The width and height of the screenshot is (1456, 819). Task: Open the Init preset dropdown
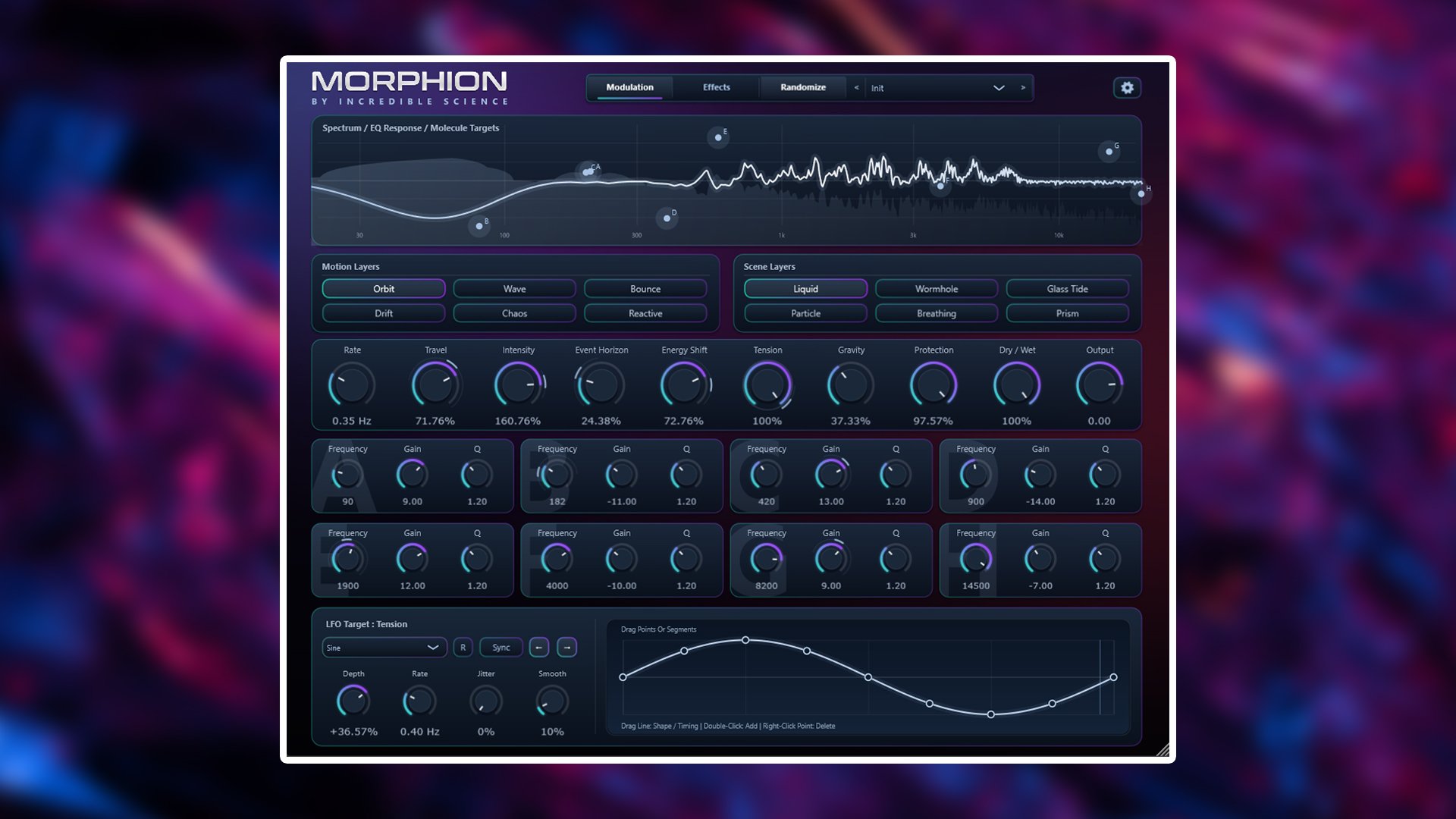pyautogui.click(x=938, y=88)
